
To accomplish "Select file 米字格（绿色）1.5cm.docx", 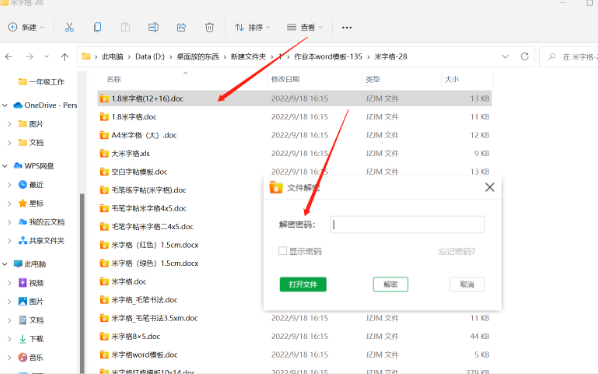I will 154,263.
